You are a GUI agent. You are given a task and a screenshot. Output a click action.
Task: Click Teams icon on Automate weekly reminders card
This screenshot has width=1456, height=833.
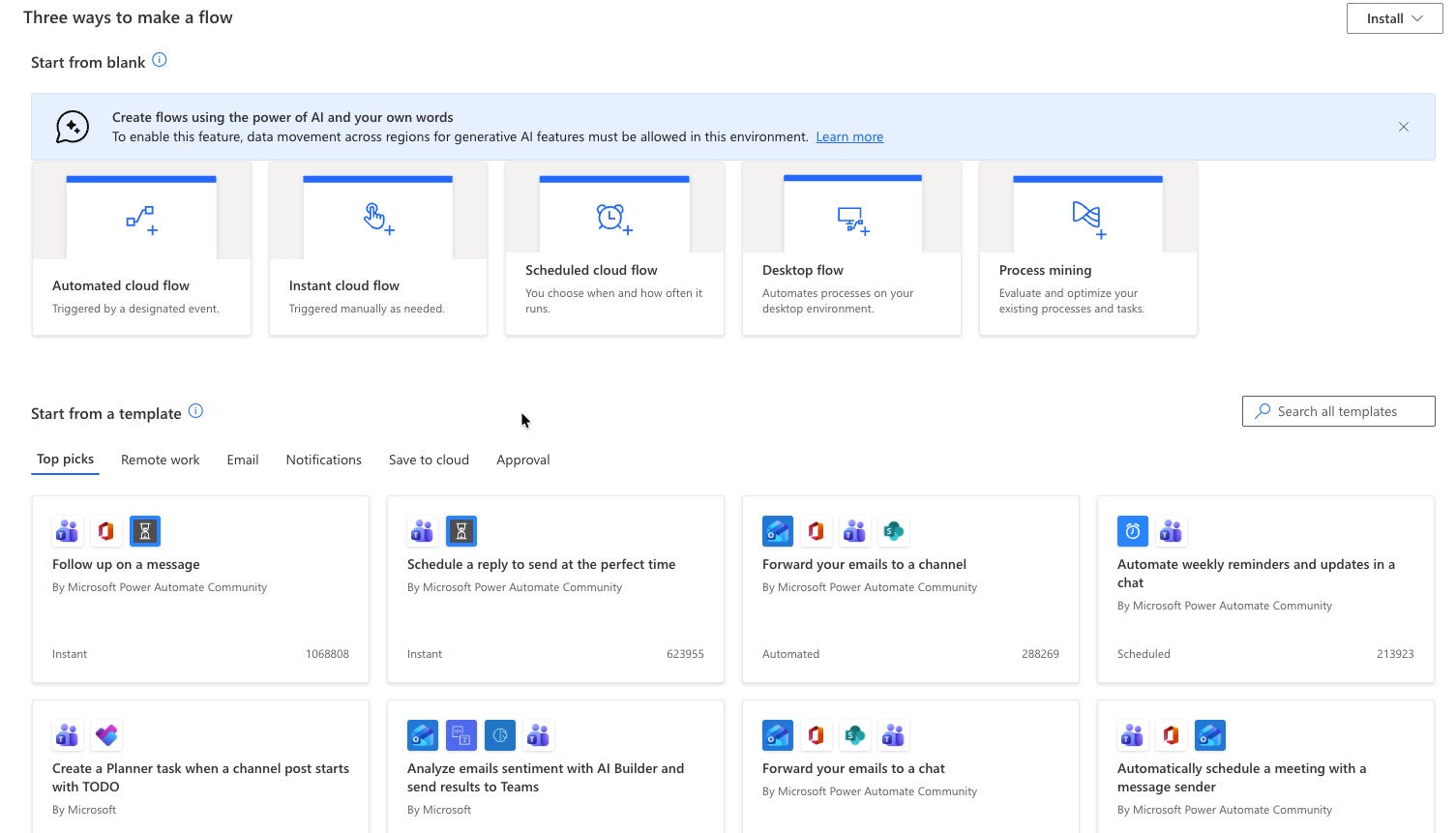(1172, 531)
